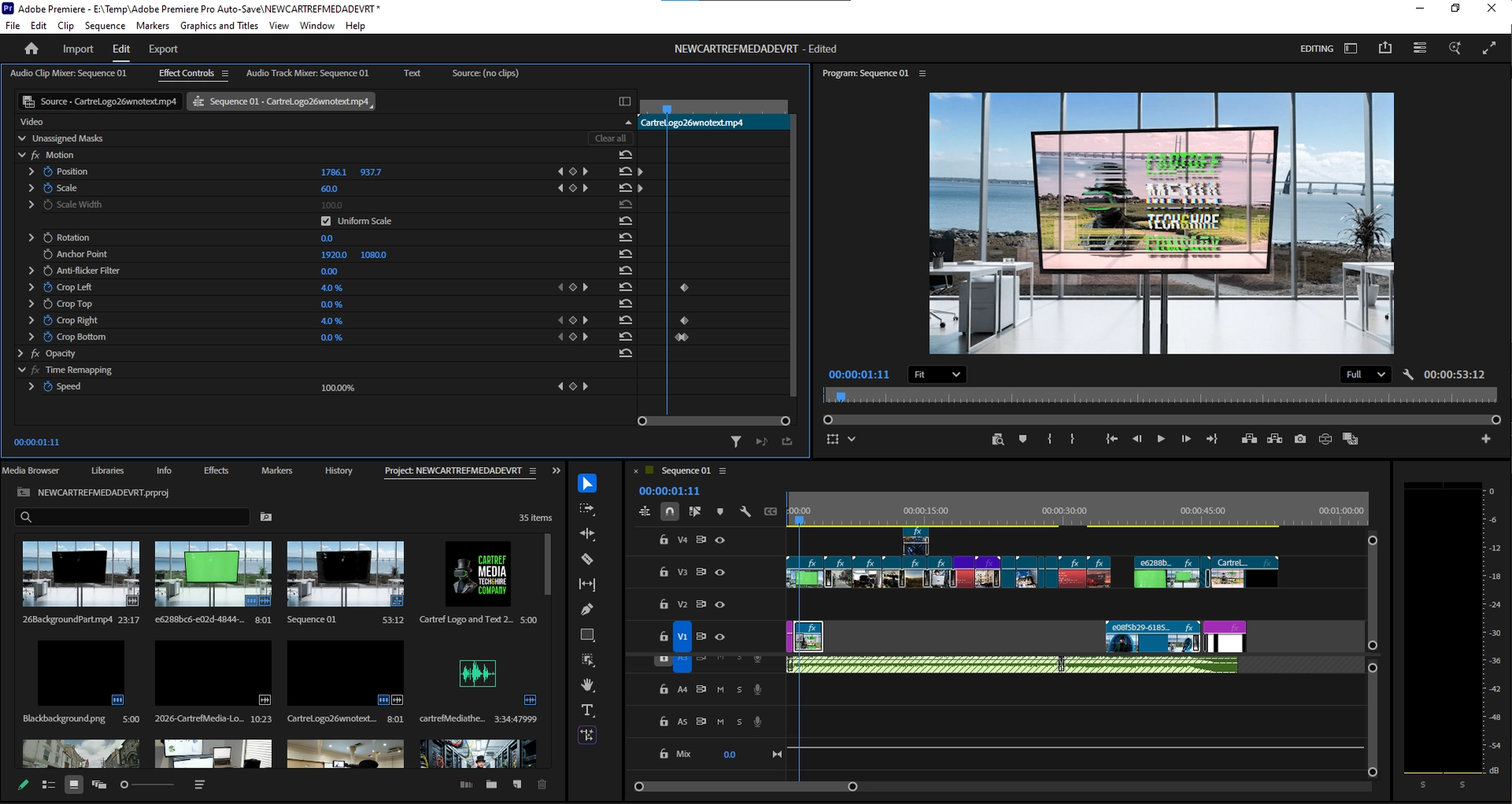Switch project panel to icon view
Viewport: 1512px width, 804px height.
[74, 784]
